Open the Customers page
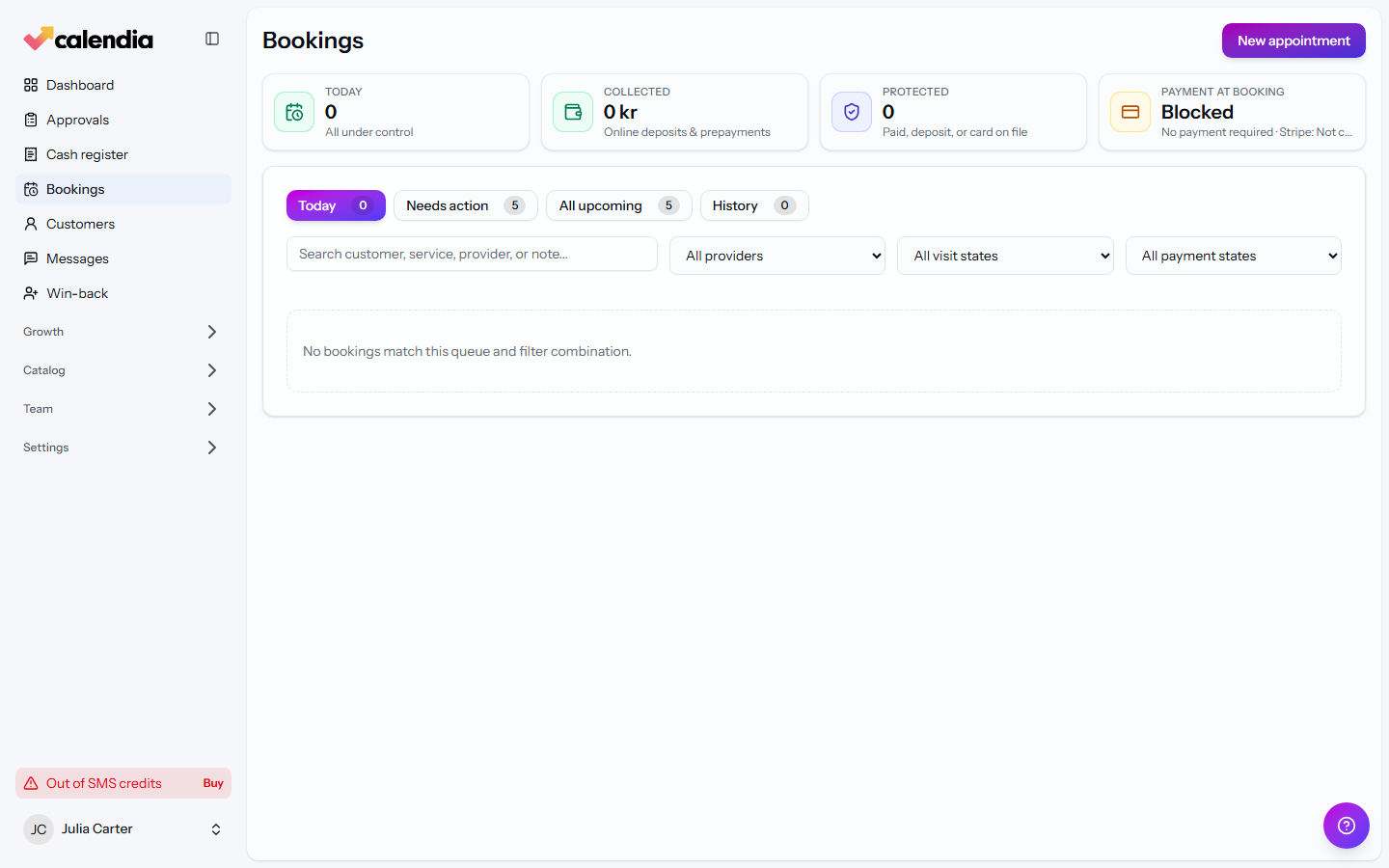Screen dimensions: 1389x868 pos(123,224)
